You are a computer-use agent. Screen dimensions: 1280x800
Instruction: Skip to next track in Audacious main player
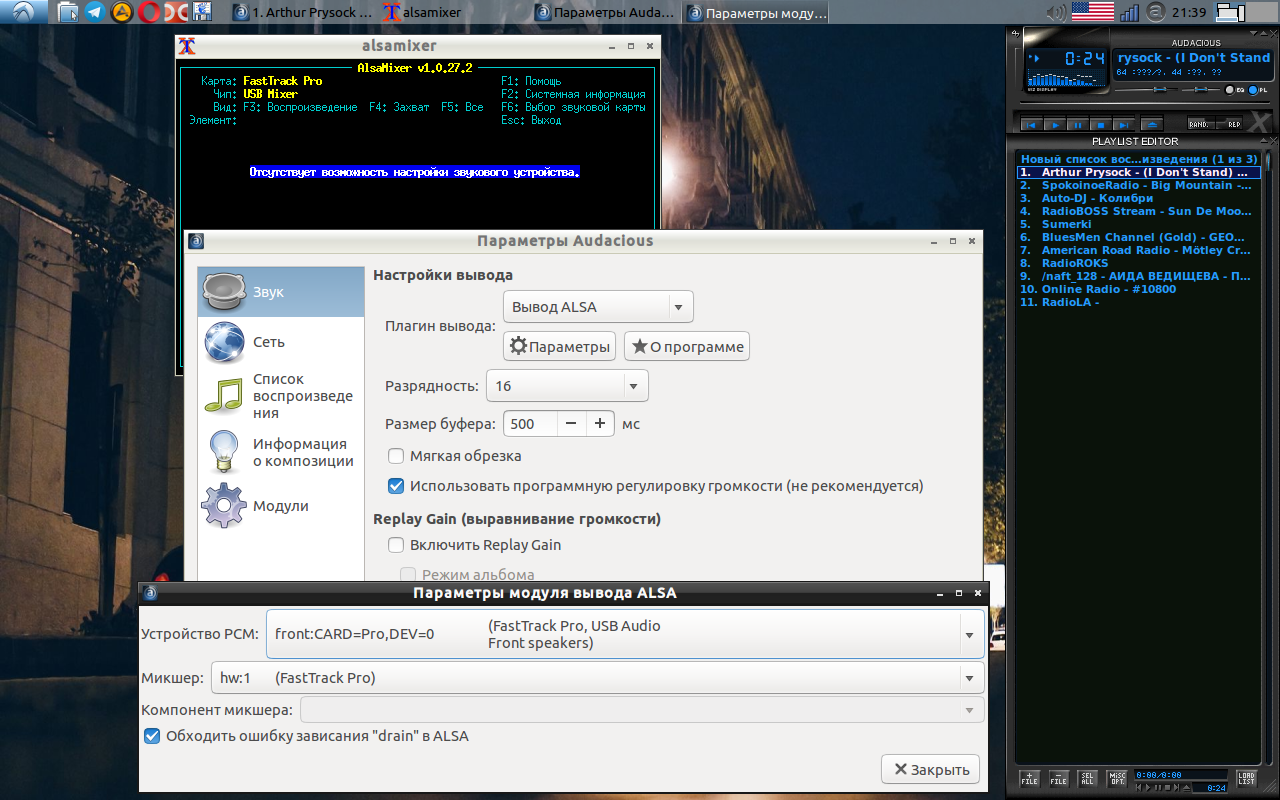(1123, 125)
